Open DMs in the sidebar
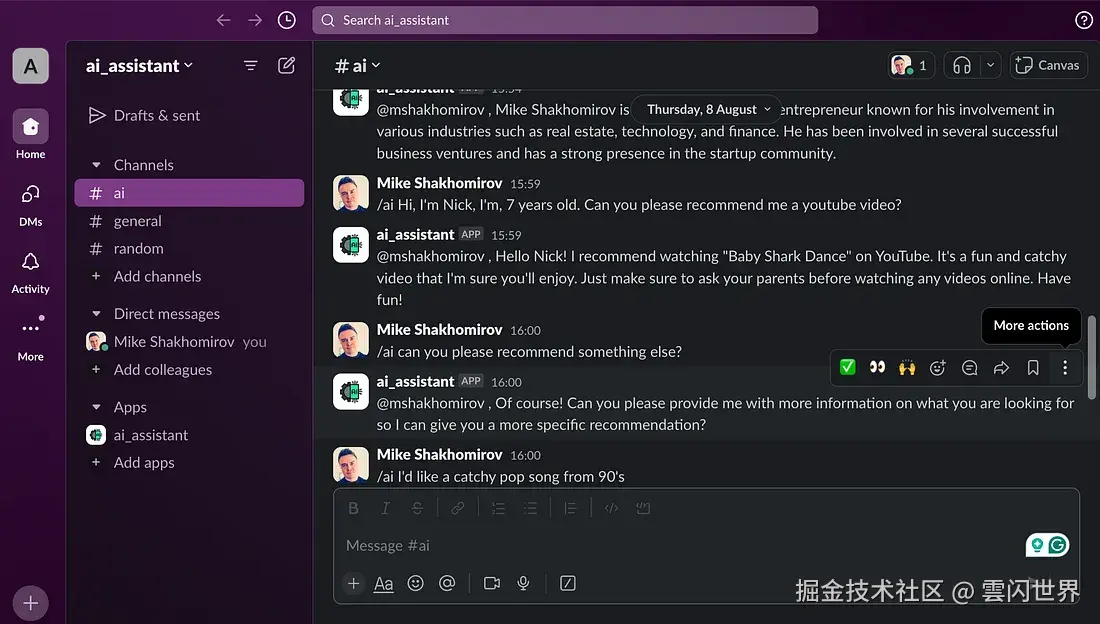Image resolution: width=1100 pixels, height=624 pixels. pos(30,206)
